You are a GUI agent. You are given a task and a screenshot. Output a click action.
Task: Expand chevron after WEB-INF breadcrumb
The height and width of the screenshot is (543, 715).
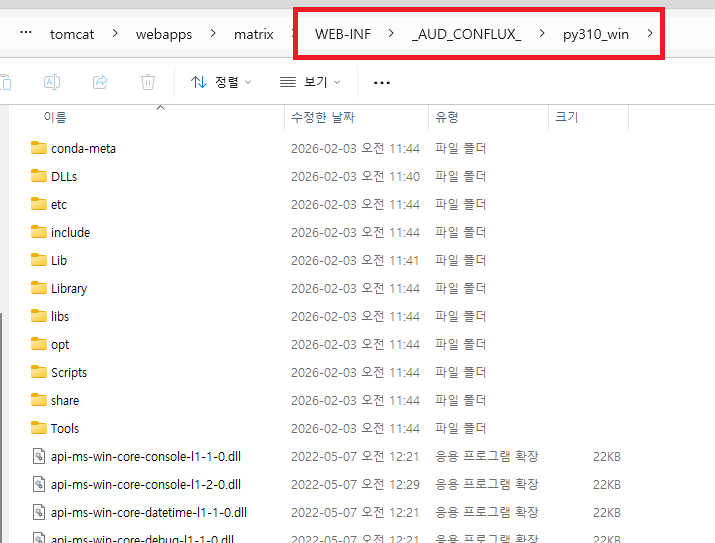(x=391, y=33)
